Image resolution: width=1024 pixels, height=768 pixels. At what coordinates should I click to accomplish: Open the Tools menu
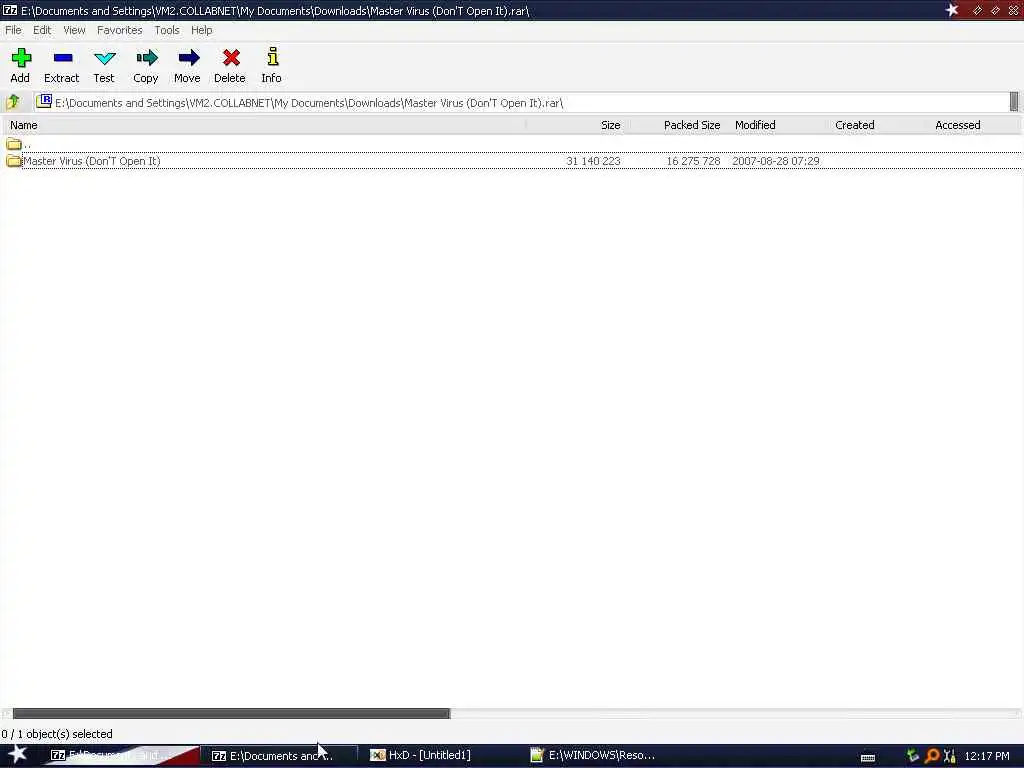tap(167, 30)
